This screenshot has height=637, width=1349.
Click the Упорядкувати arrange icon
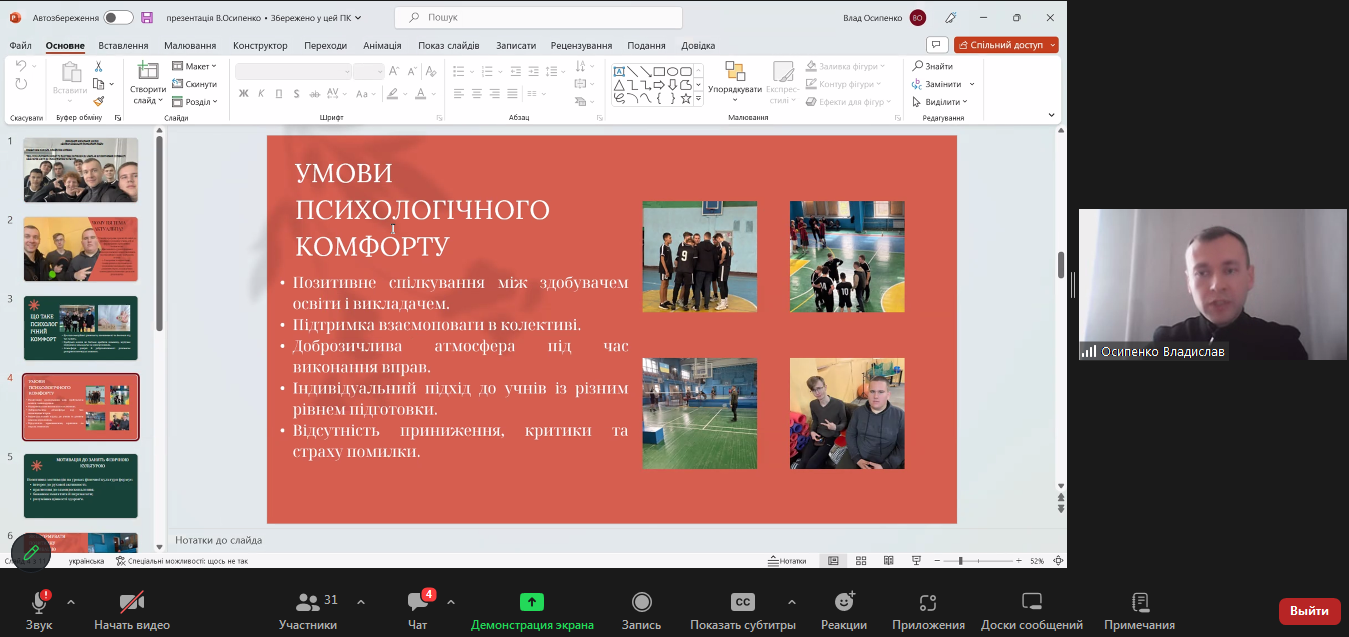point(735,71)
